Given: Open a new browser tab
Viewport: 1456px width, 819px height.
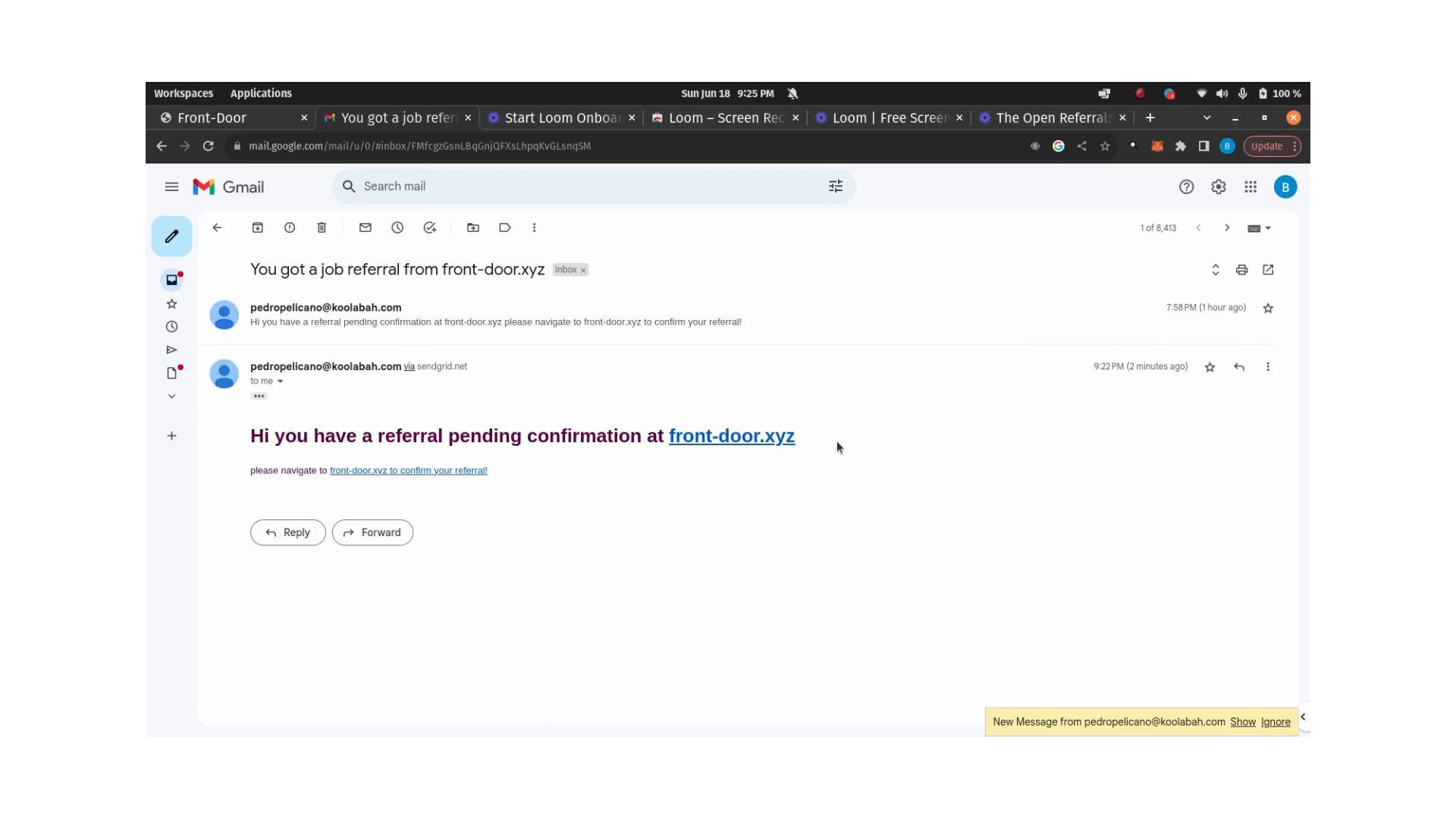Looking at the screenshot, I should pos(1150,118).
